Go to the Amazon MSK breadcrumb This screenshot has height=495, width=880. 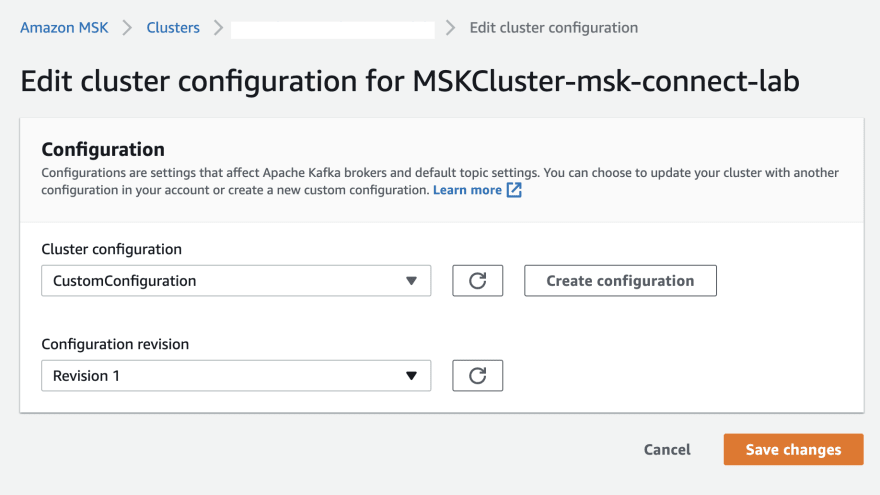65,28
